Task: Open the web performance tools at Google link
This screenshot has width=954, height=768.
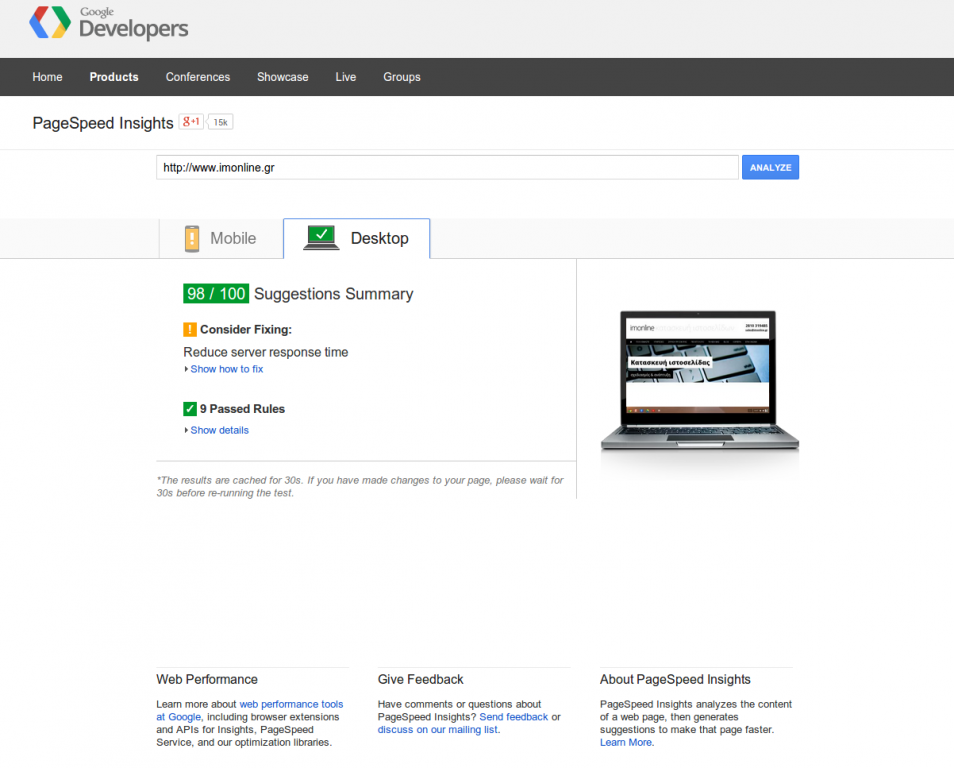Action: pyautogui.click(x=249, y=710)
